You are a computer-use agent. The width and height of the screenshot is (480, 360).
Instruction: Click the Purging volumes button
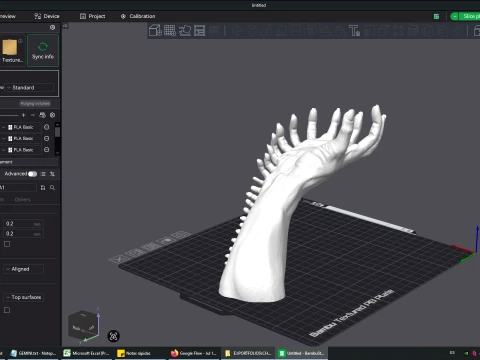[35, 104]
